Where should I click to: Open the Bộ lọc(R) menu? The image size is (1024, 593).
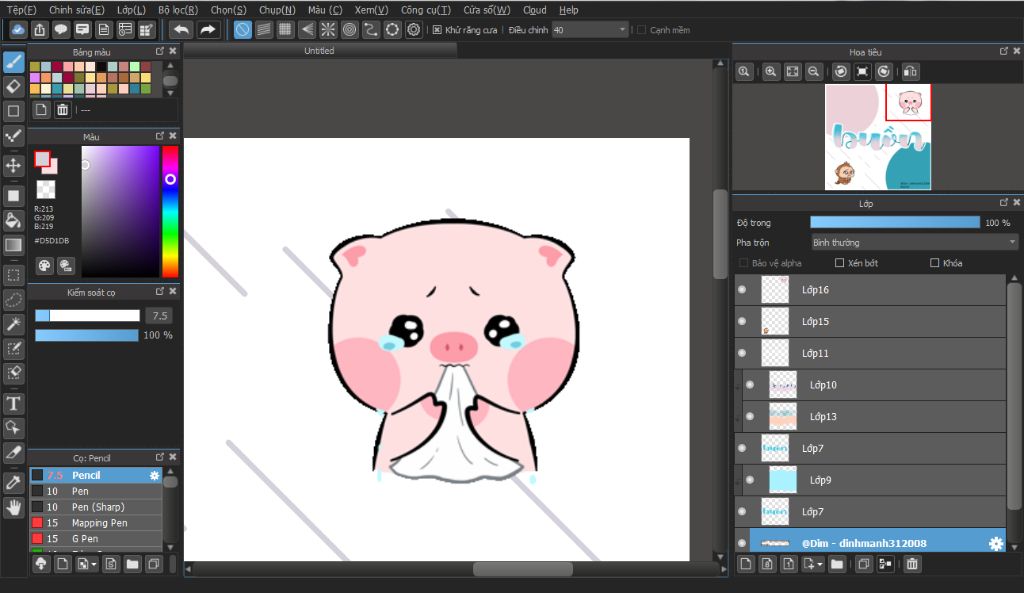tap(178, 10)
